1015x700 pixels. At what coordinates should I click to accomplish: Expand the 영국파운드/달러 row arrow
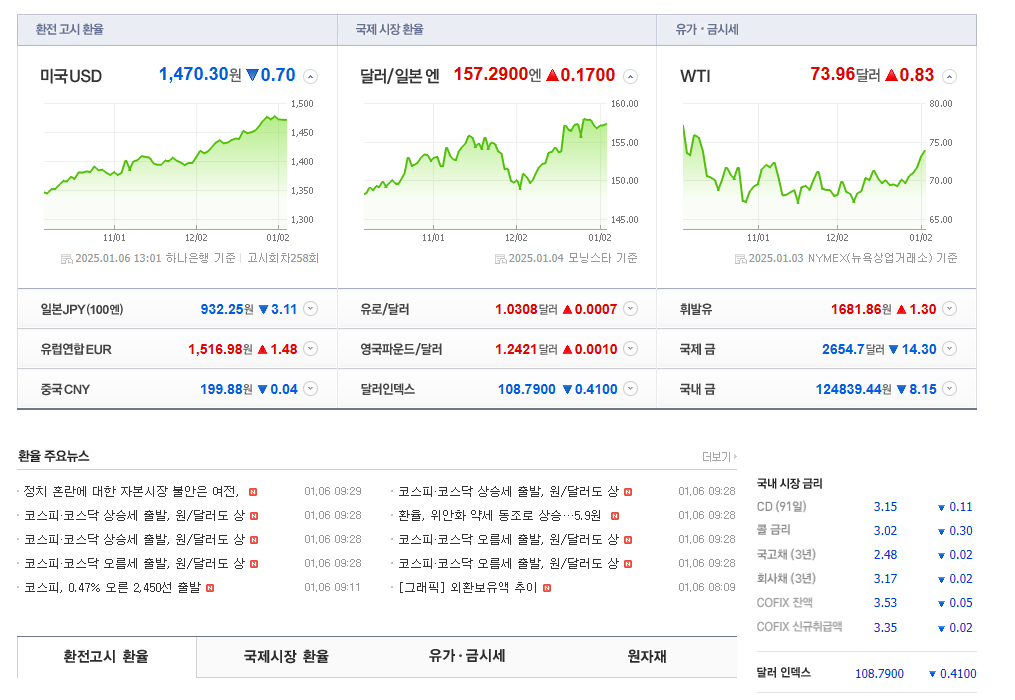point(630,349)
